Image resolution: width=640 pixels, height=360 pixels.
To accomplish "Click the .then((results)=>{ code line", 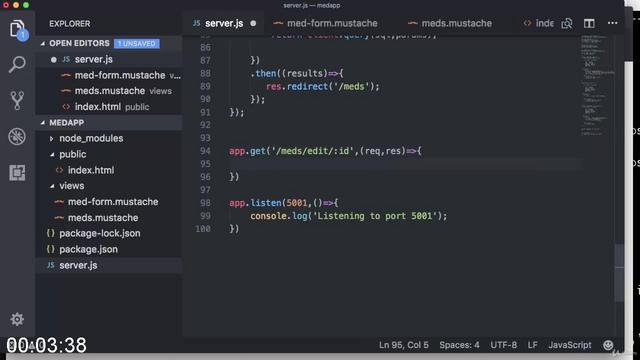I will click(x=297, y=73).
